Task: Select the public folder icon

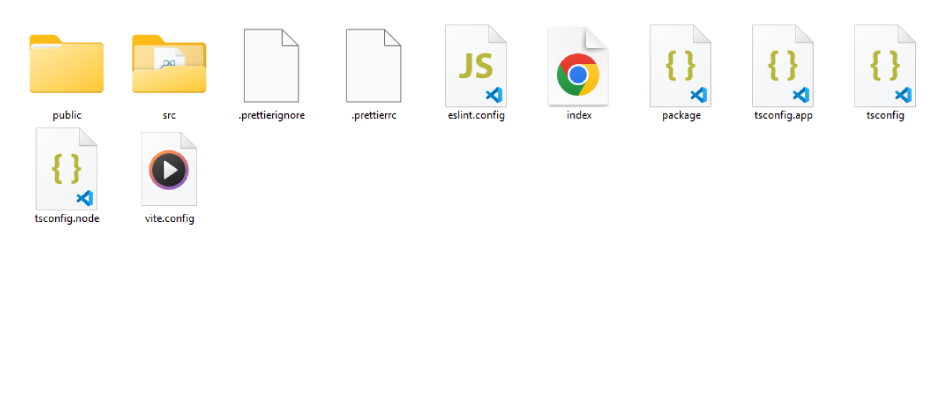Action: [67, 65]
